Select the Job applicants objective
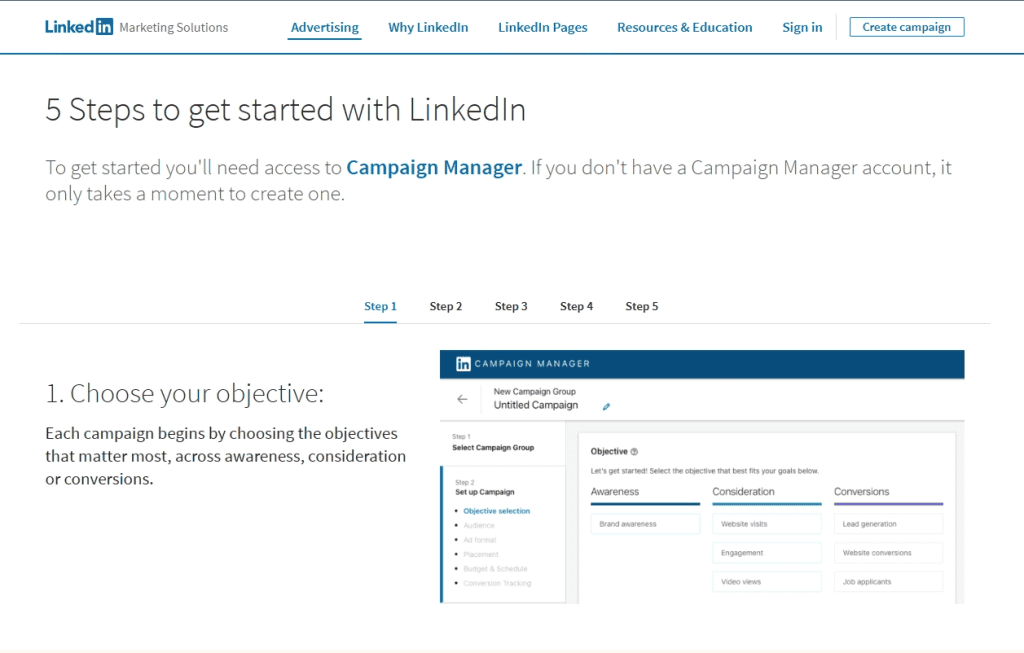Viewport: 1024px width, 653px height. click(x=888, y=581)
